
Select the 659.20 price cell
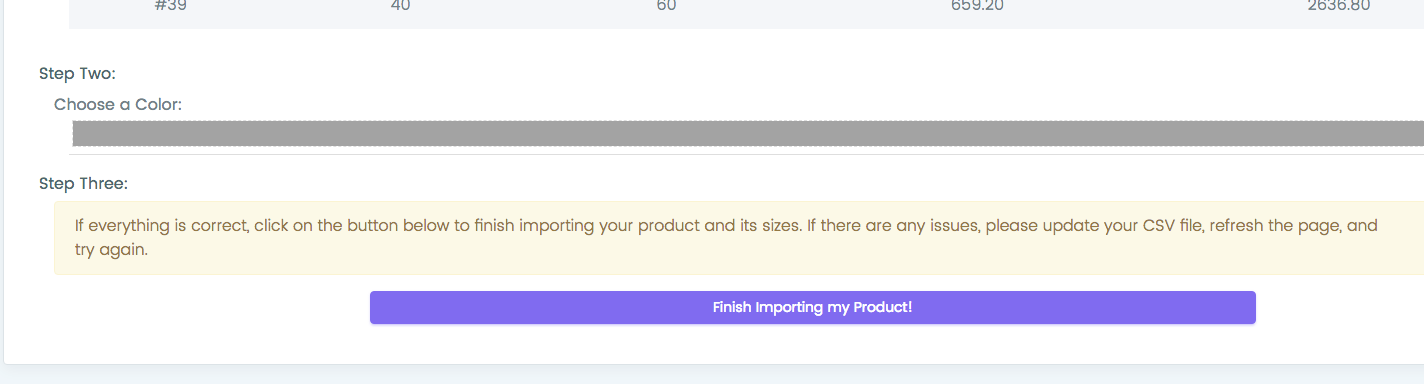click(x=977, y=6)
